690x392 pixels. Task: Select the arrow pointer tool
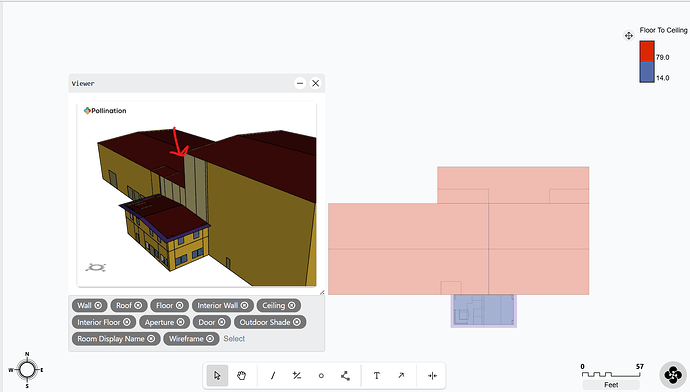tap(217, 375)
